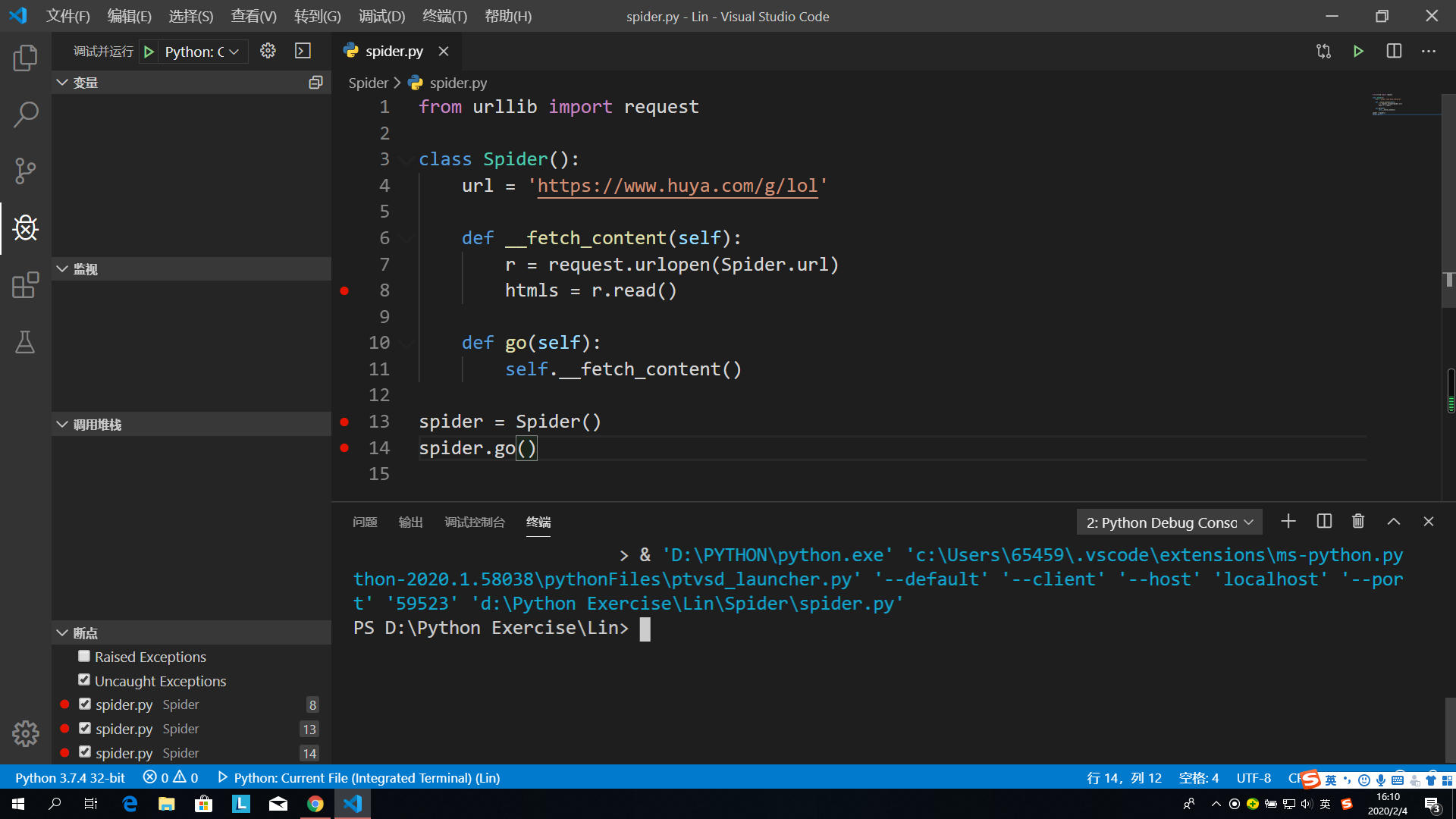This screenshot has width=1456, height=819.
Task: Kill terminal with the trash icon
Action: (1358, 522)
